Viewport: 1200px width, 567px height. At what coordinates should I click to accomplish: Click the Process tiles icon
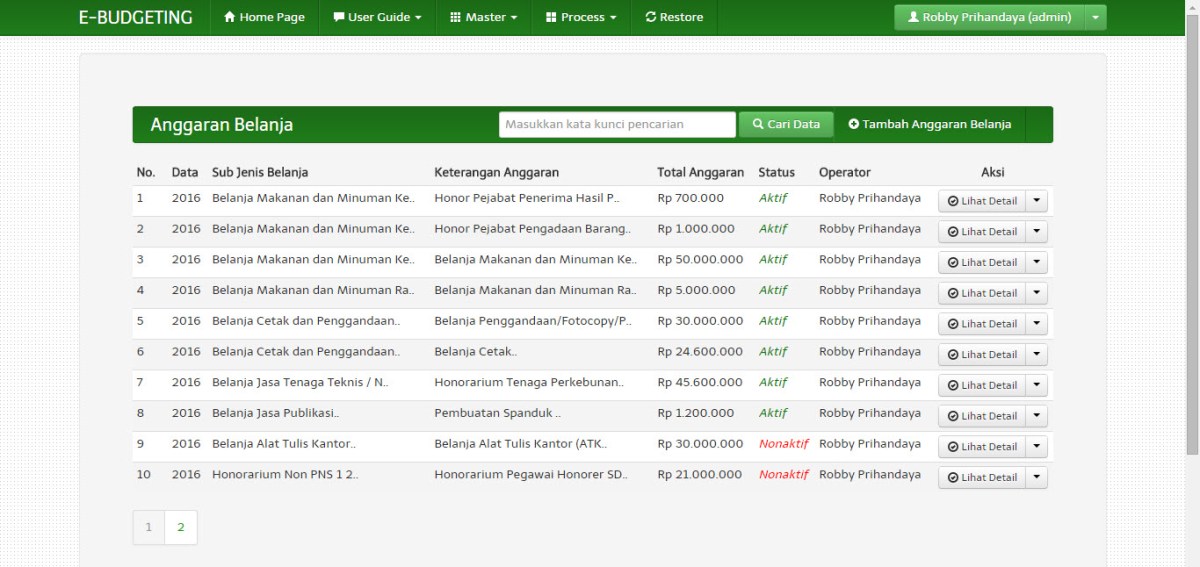[551, 17]
